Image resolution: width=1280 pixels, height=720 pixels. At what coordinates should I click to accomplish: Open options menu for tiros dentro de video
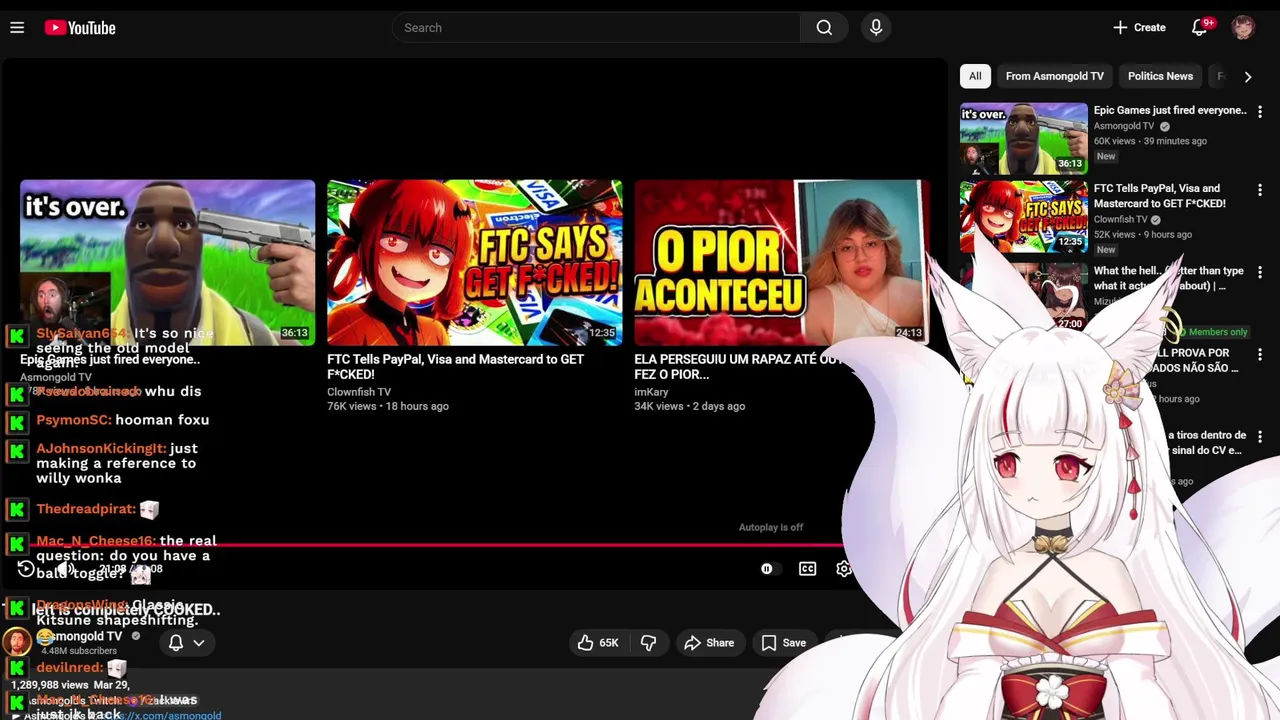(x=1260, y=436)
